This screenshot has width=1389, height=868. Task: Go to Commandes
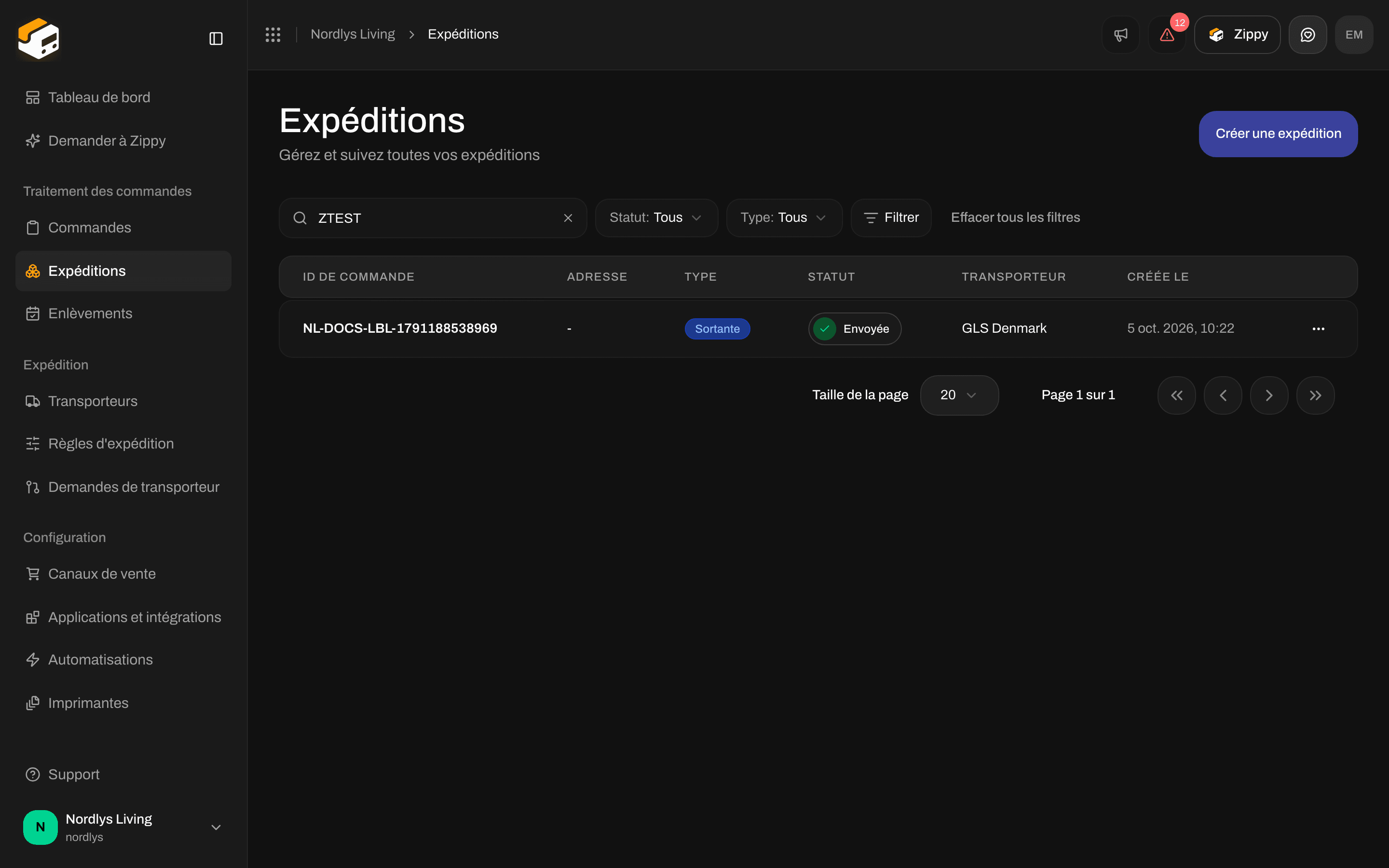click(123, 228)
